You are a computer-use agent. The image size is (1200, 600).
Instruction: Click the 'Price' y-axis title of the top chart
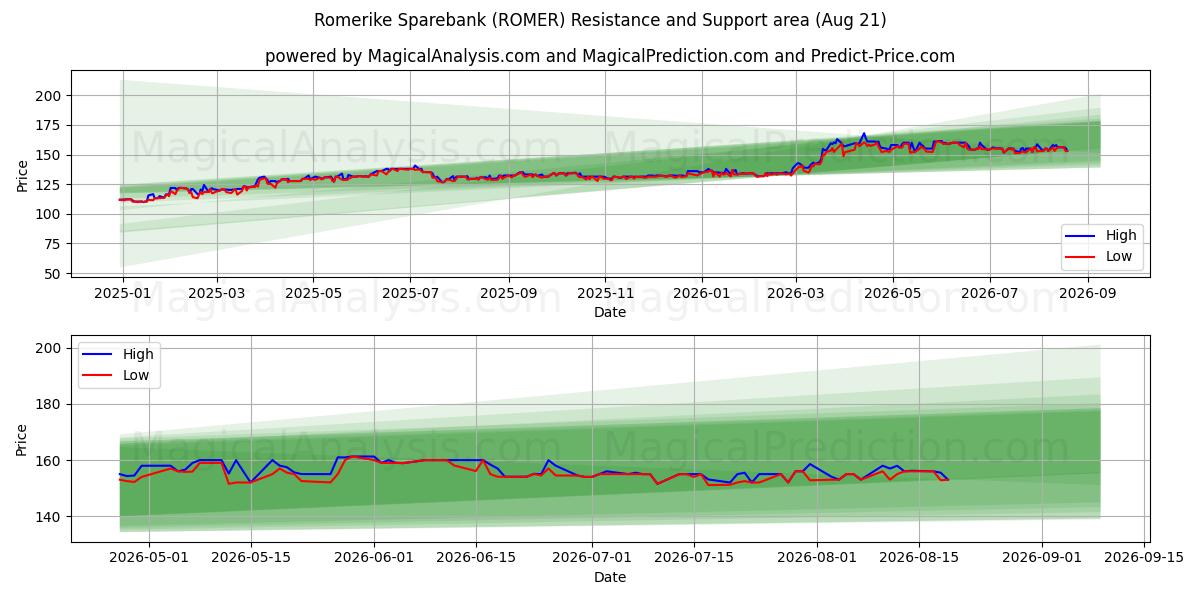[x=22, y=176]
